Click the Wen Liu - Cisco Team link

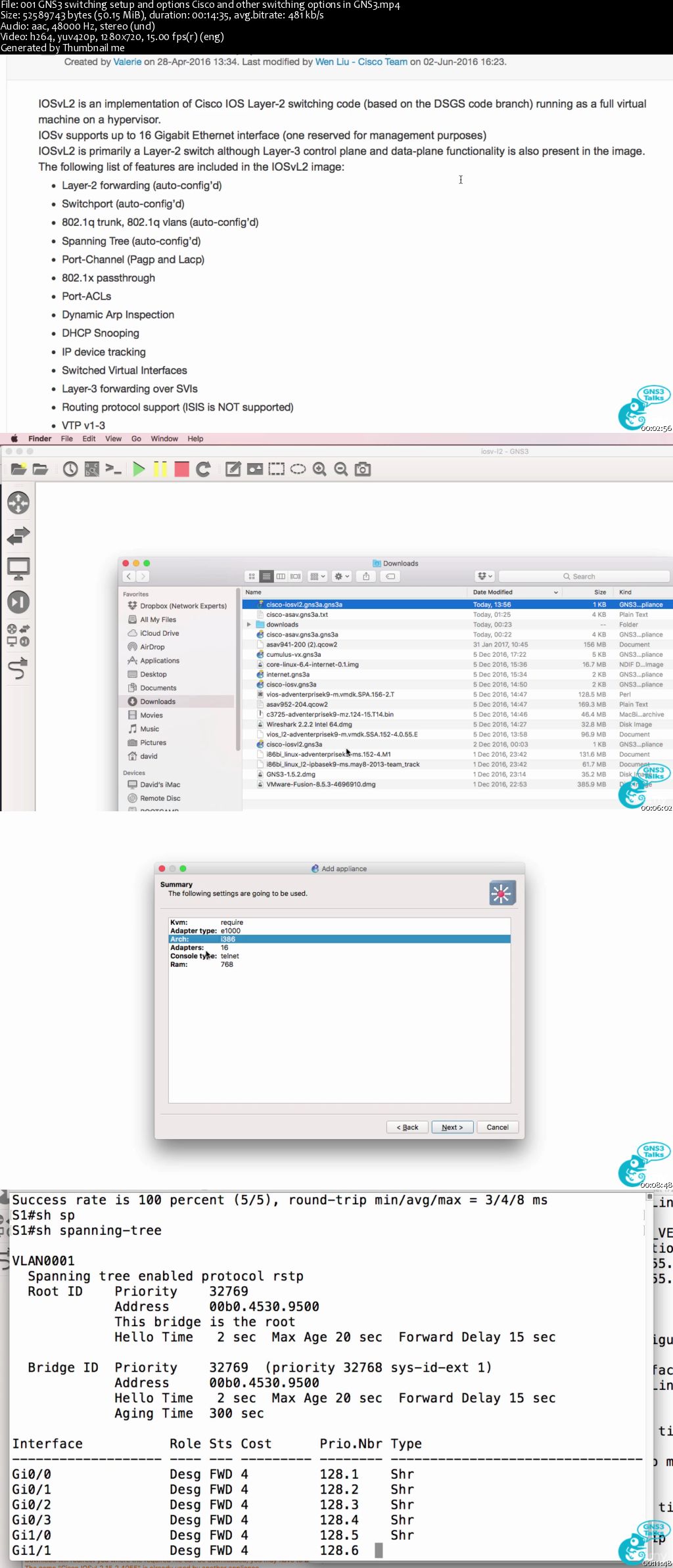[x=361, y=62]
